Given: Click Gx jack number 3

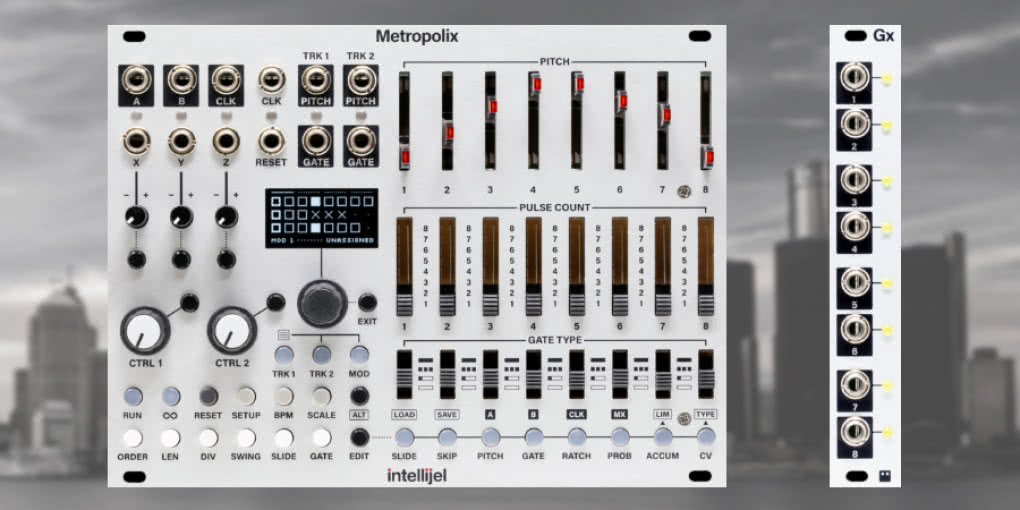Looking at the screenshot, I should point(855,180).
